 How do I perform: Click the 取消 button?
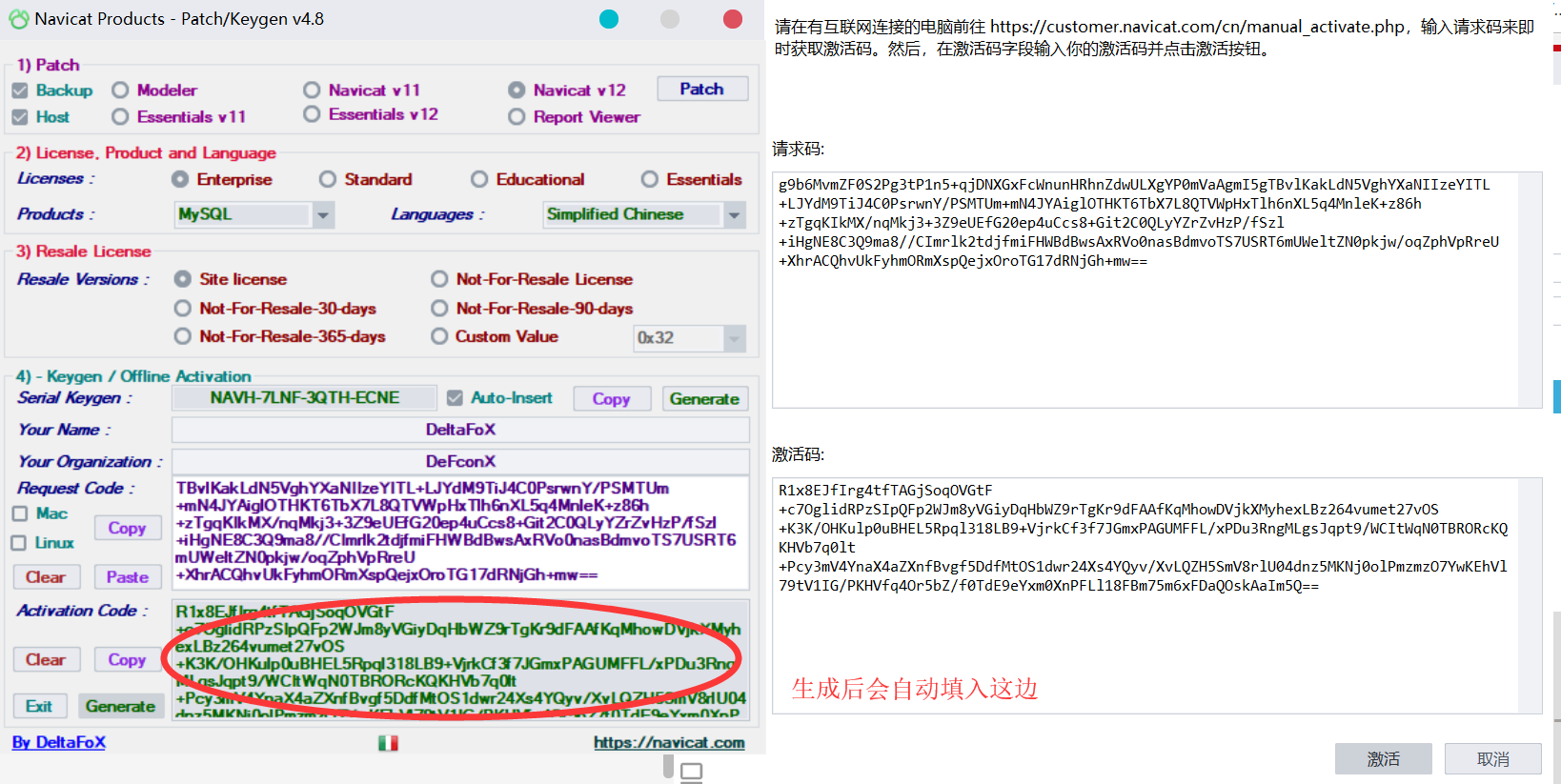1493,759
